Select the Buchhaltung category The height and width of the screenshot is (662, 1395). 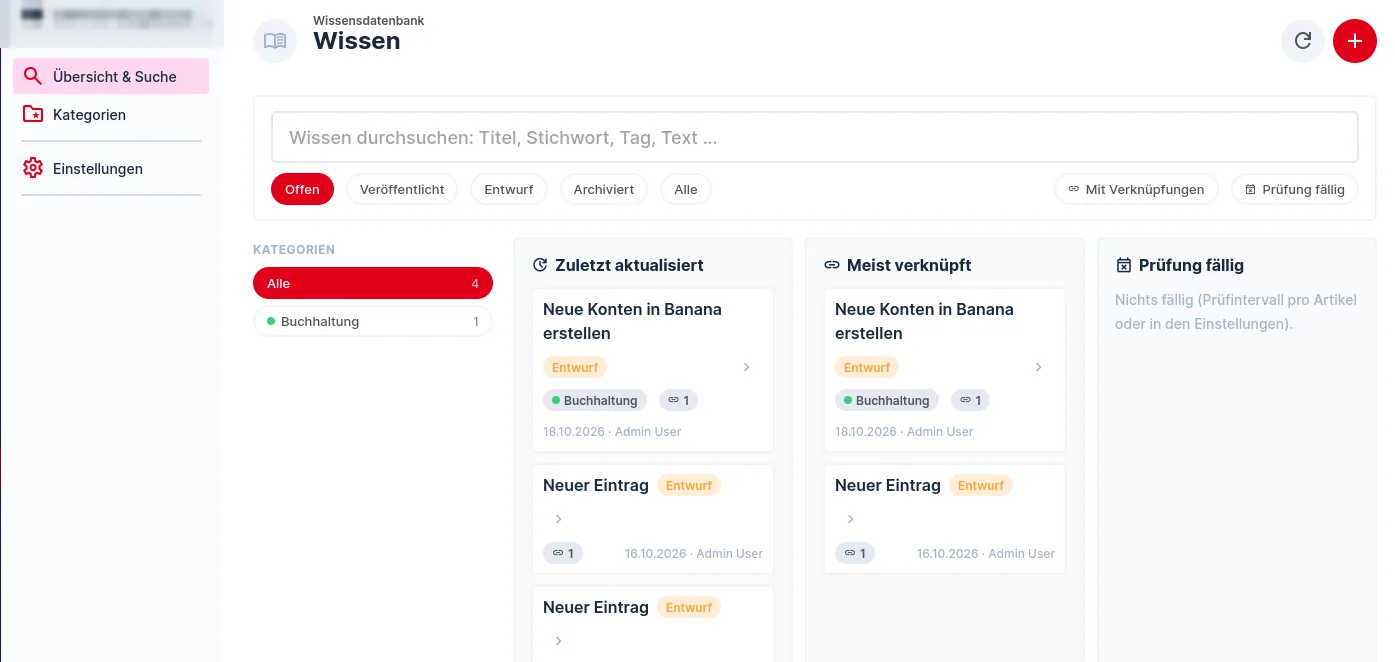tap(373, 321)
